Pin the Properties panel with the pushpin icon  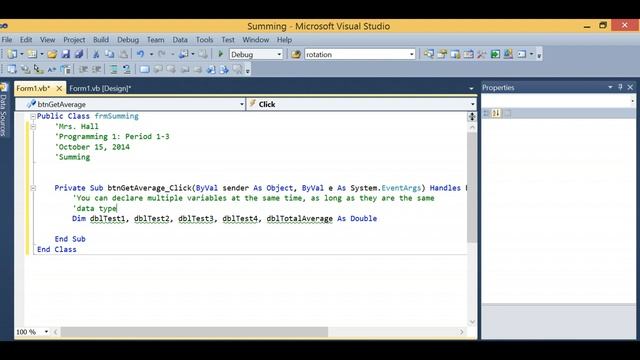point(620,87)
